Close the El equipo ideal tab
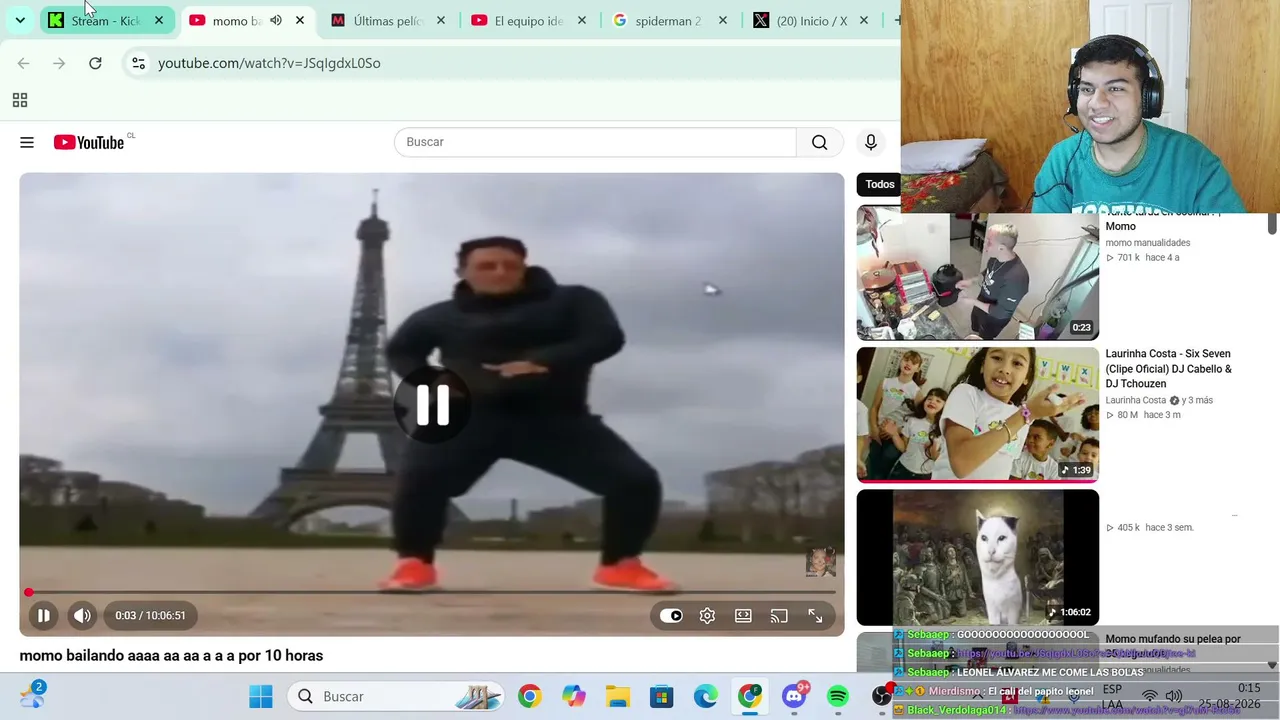 coord(581,20)
